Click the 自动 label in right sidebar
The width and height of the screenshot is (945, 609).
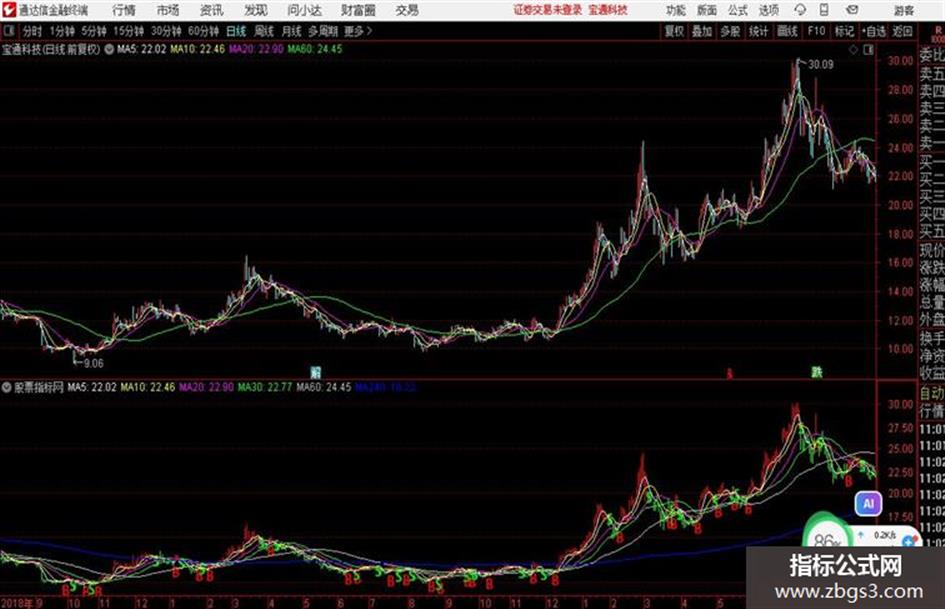click(932, 393)
